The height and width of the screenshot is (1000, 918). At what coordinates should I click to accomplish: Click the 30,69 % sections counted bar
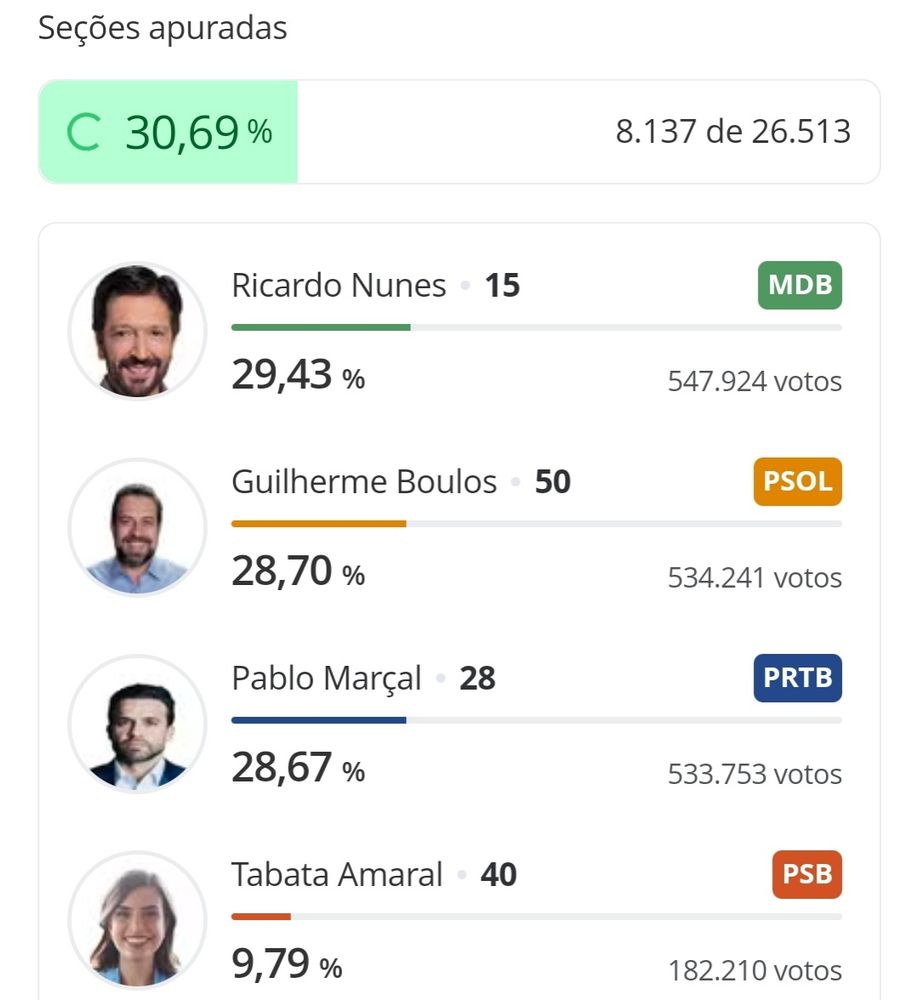click(x=459, y=132)
